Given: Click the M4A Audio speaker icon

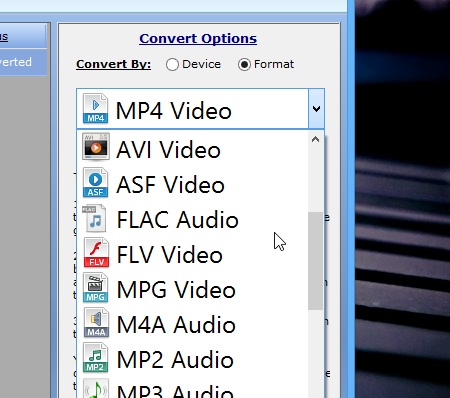Looking at the screenshot, I should tap(96, 323).
